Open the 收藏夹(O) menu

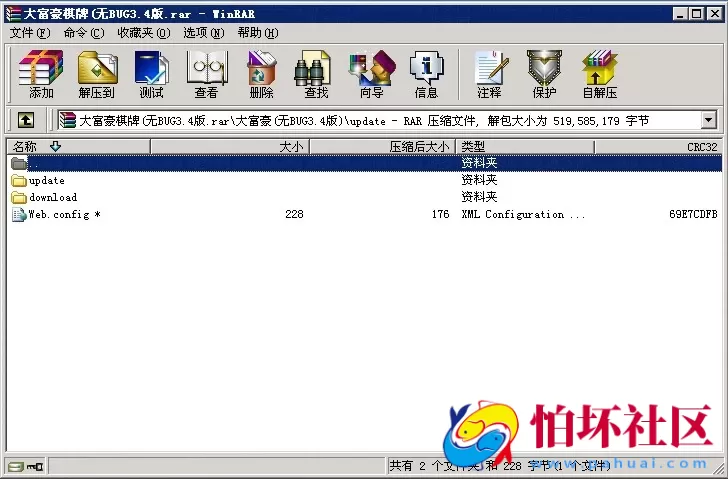point(144,33)
